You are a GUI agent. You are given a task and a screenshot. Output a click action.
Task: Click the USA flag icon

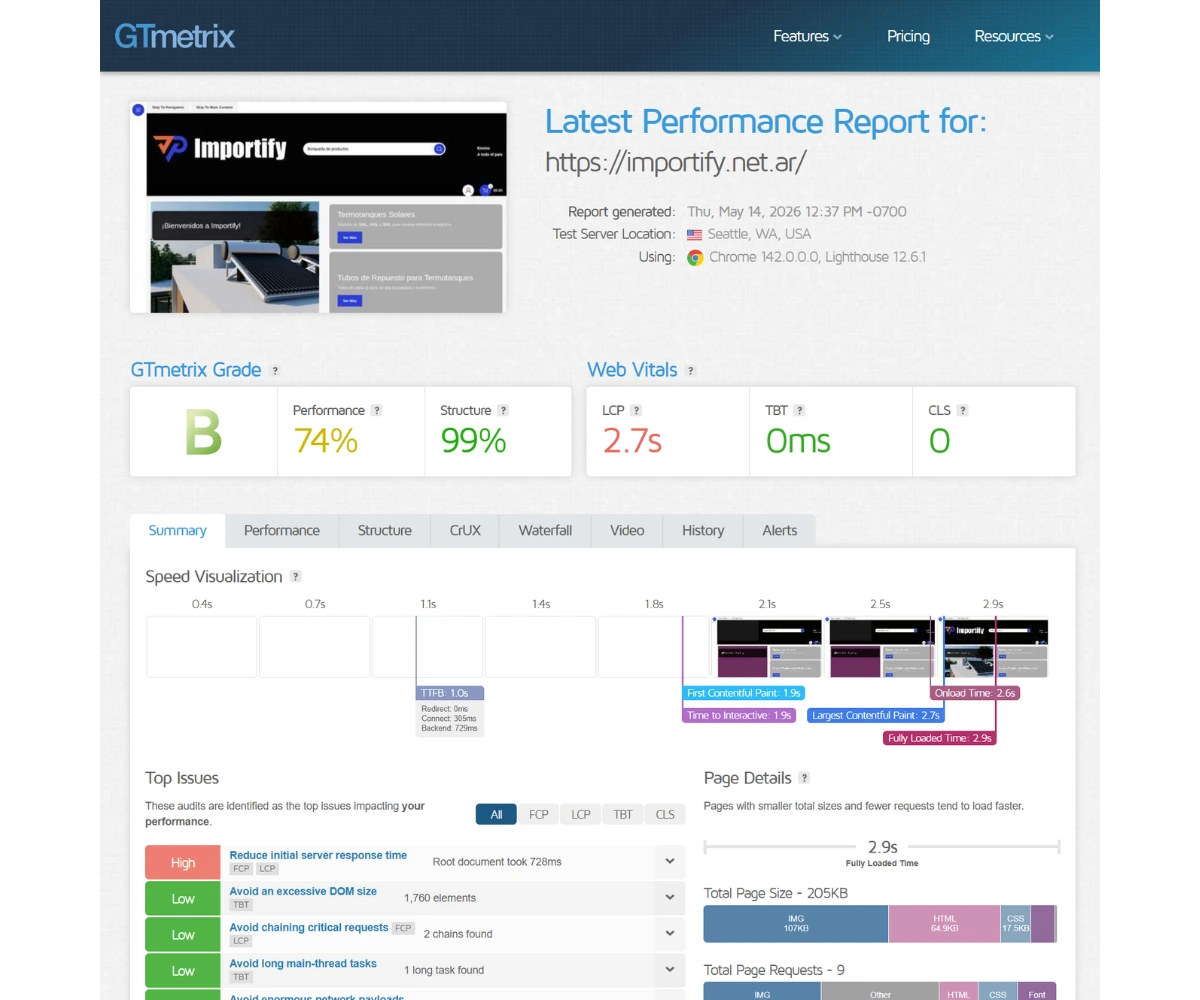tap(695, 234)
